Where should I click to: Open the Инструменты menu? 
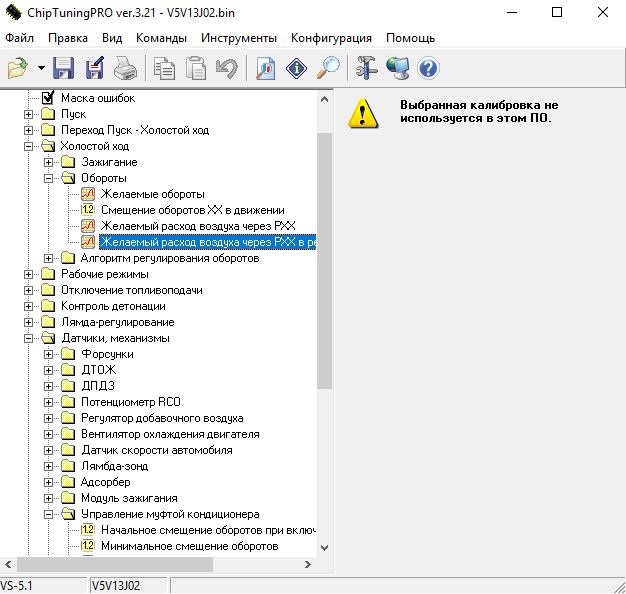[239, 38]
